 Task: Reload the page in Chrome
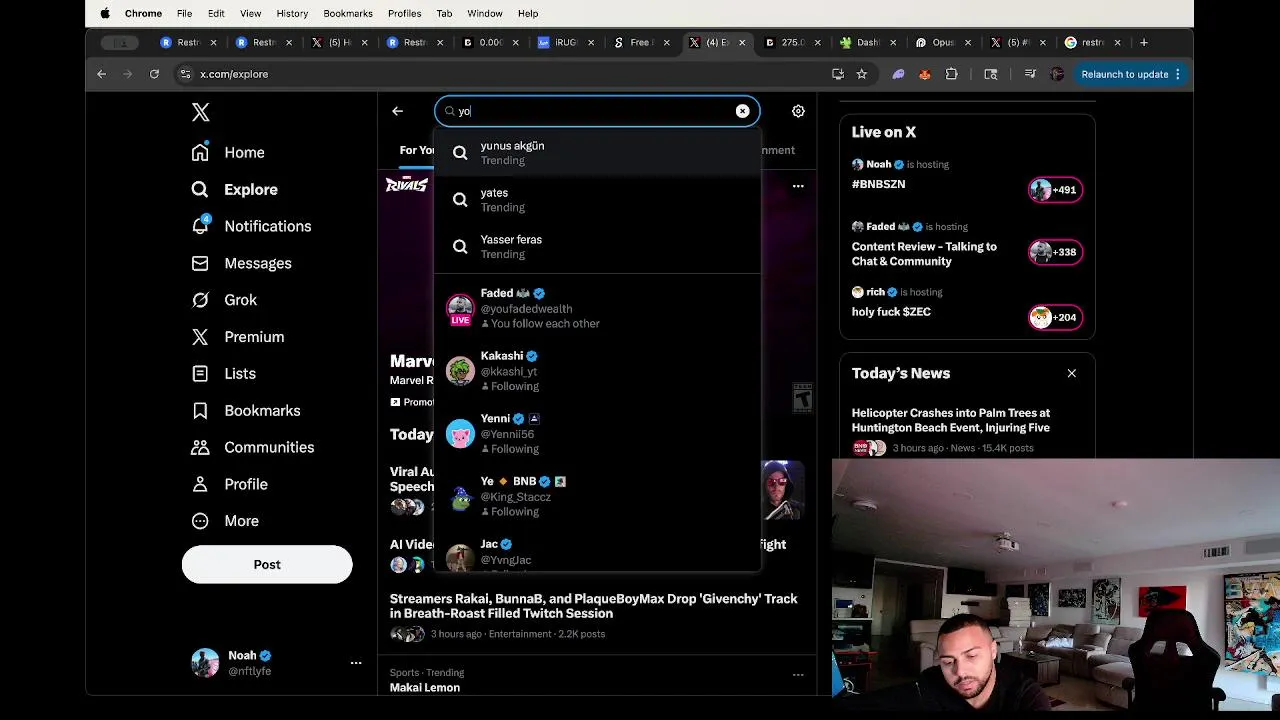pyautogui.click(x=154, y=74)
